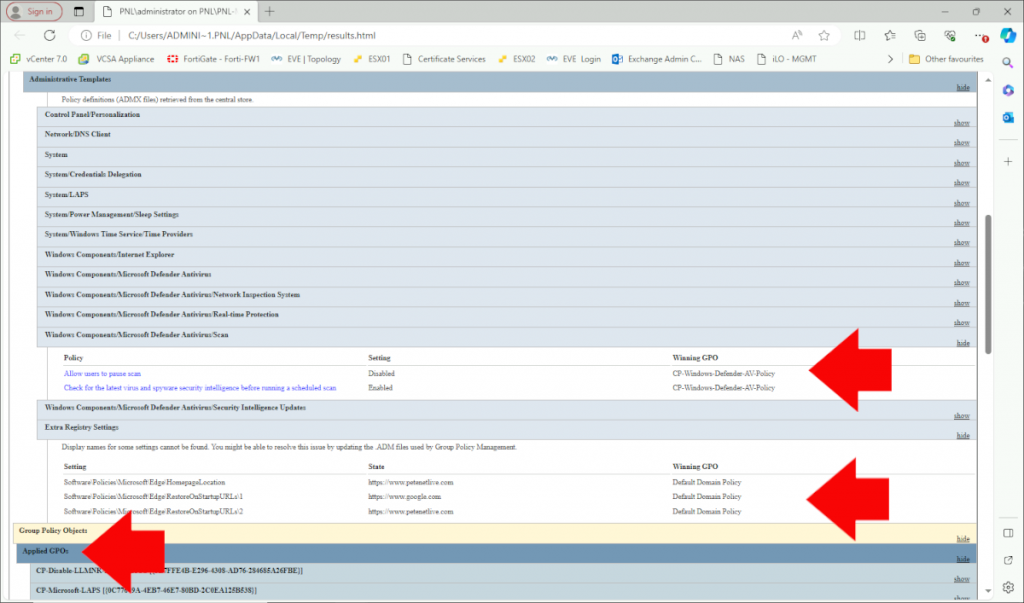Image resolution: width=1024 pixels, height=603 pixels.
Task: Click the Read aloud icon in address bar
Action: [x=797, y=35]
